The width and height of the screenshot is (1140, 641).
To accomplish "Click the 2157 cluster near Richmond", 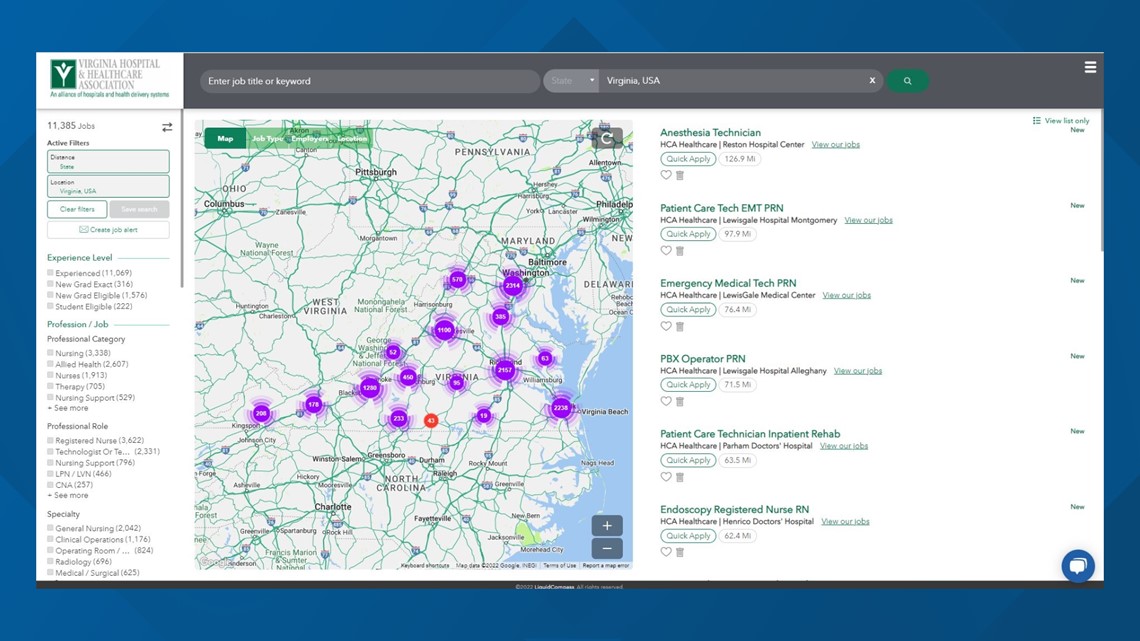I will tap(505, 370).
